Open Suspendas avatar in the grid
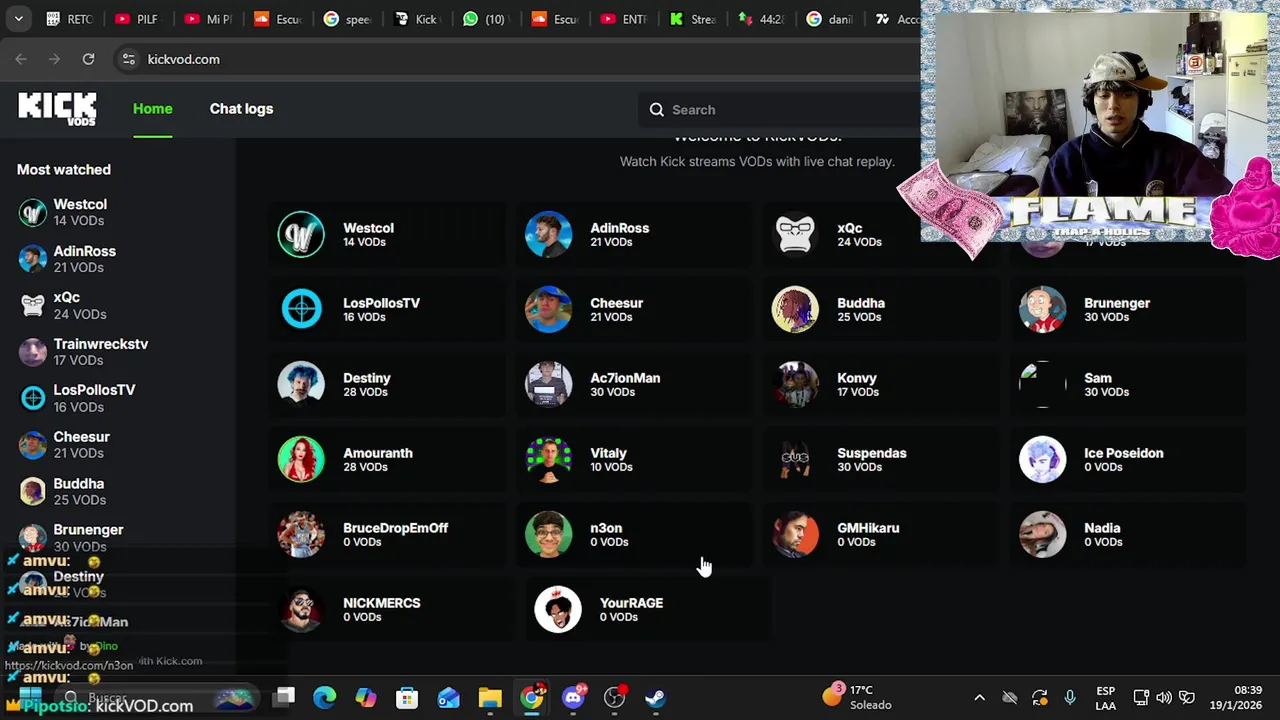Viewport: 1280px width, 720px height. (x=795, y=459)
